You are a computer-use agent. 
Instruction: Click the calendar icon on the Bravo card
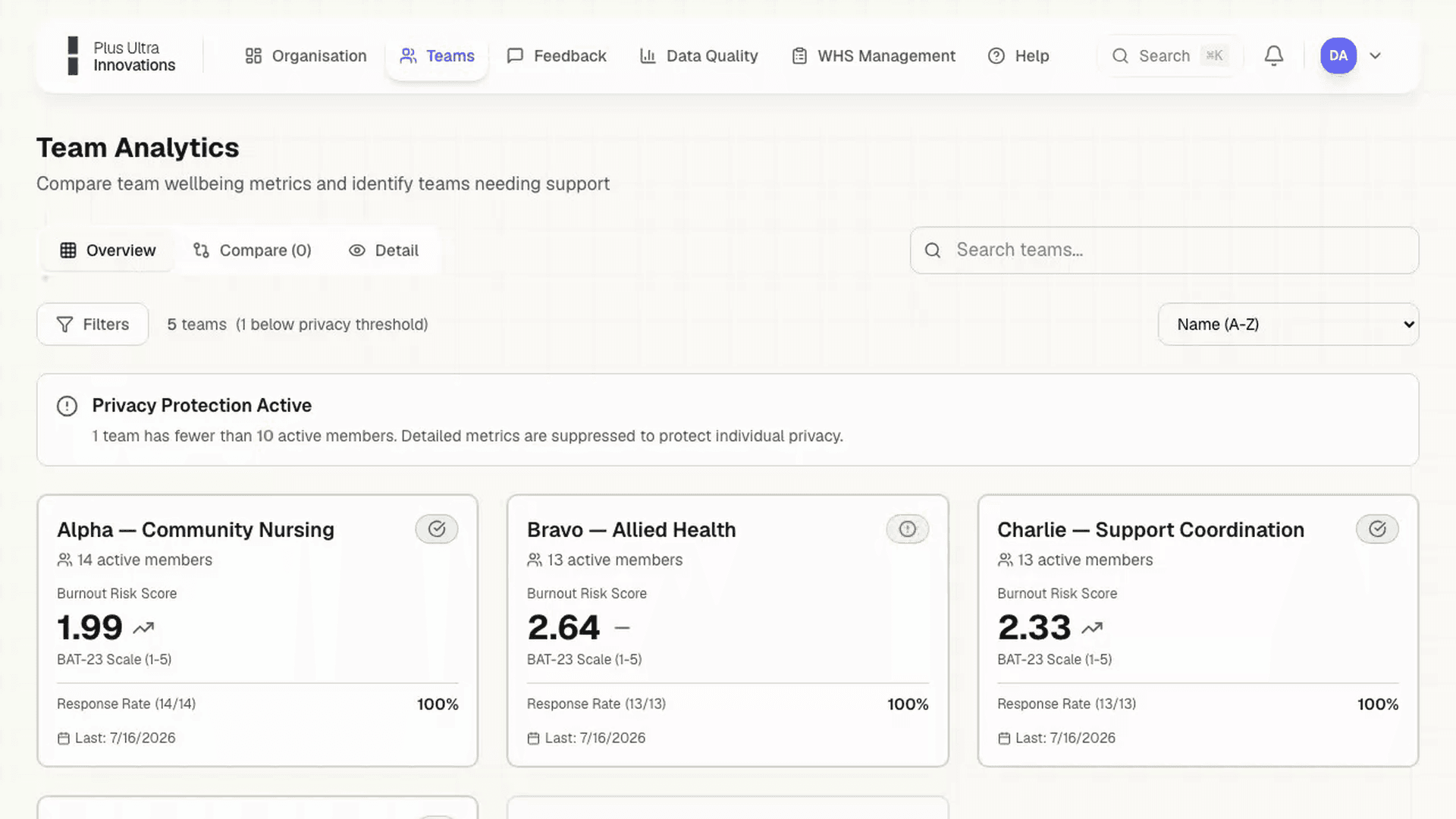pos(534,739)
